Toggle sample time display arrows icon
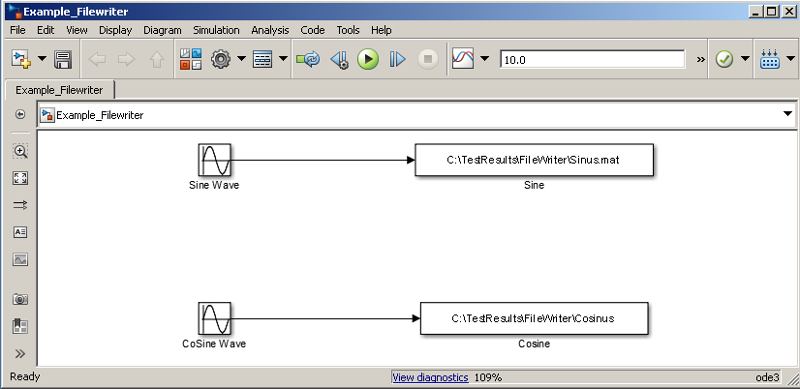Viewport: 800px width, 389px height. (x=20, y=205)
